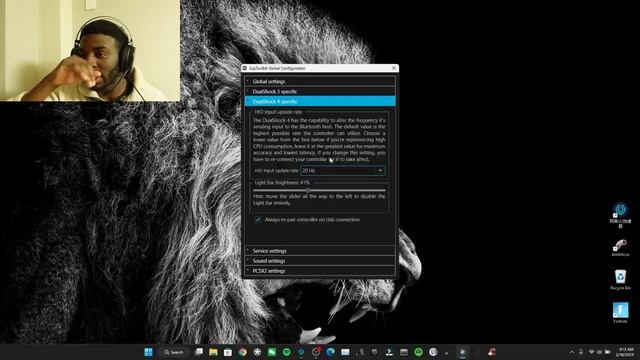Expand the DualShock 3 specific section
This screenshot has height=360, width=640.
pyautogui.click(x=320, y=91)
